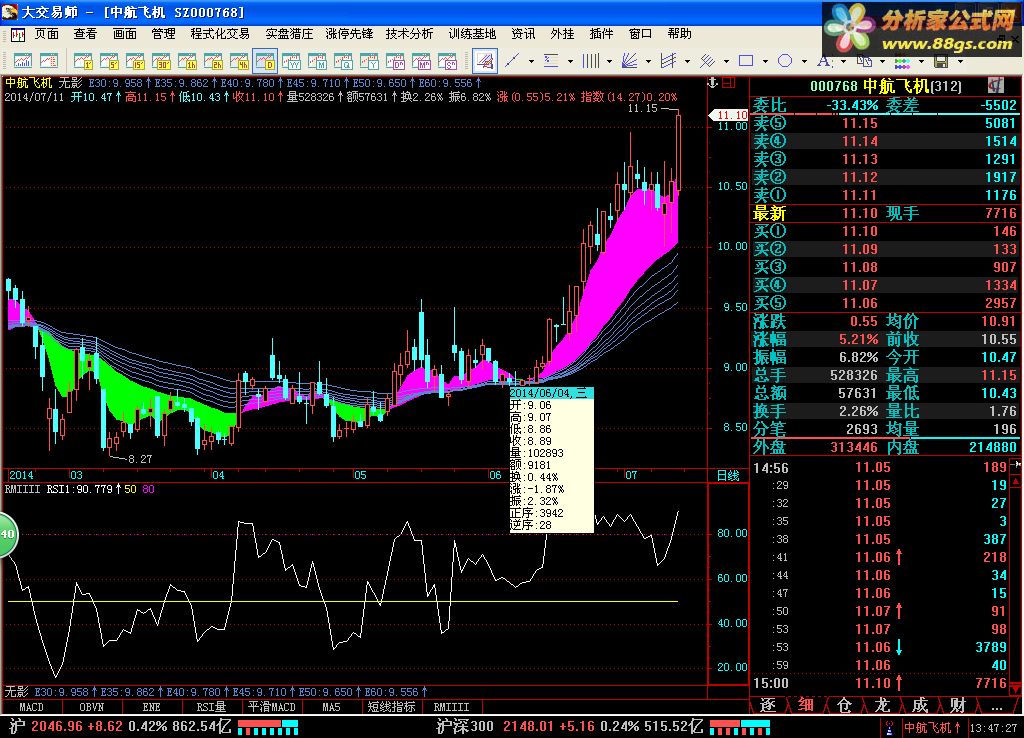Open the price-volume chart view icon
The image size is (1024, 738).
pos(23,61)
